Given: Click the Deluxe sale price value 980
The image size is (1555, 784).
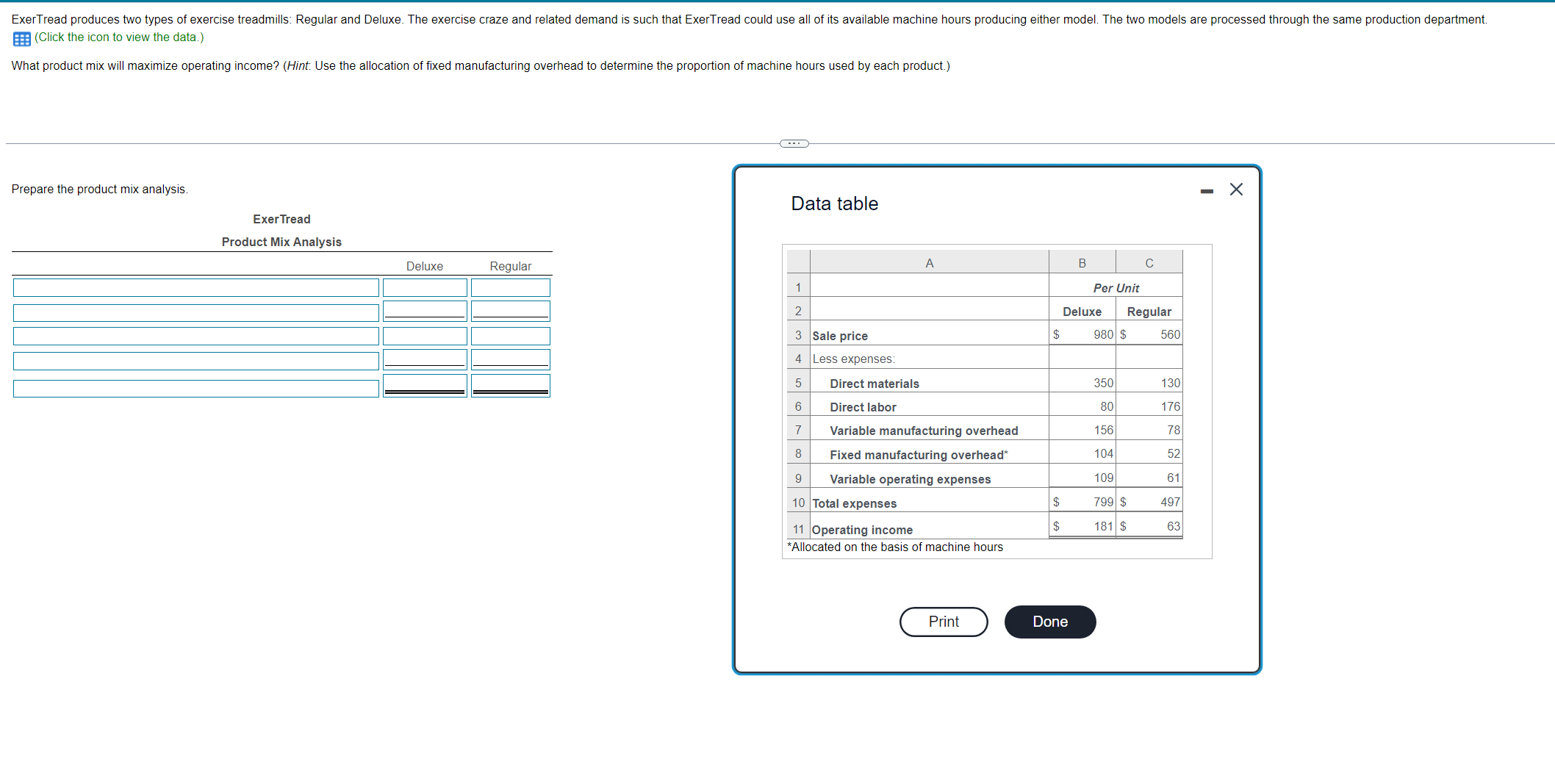Looking at the screenshot, I should [x=1103, y=334].
